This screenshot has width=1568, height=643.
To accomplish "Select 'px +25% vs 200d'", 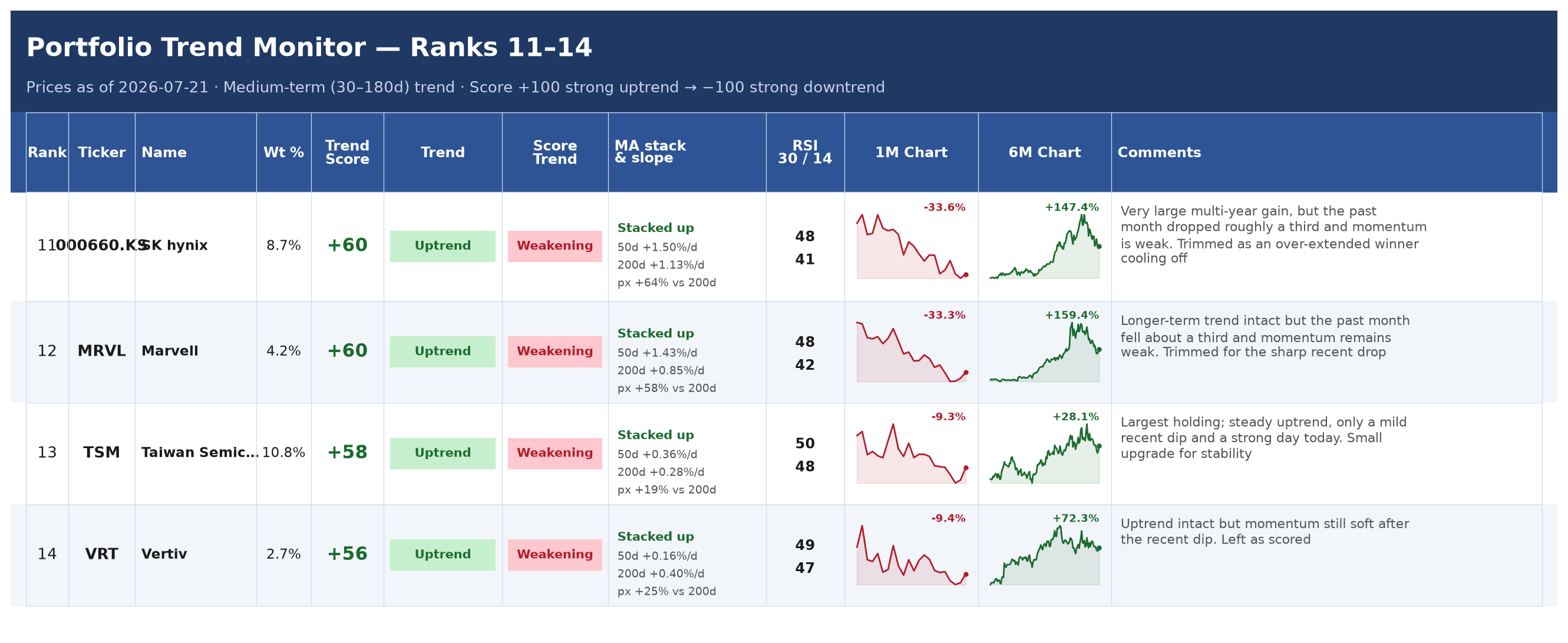I will tap(666, 592).
